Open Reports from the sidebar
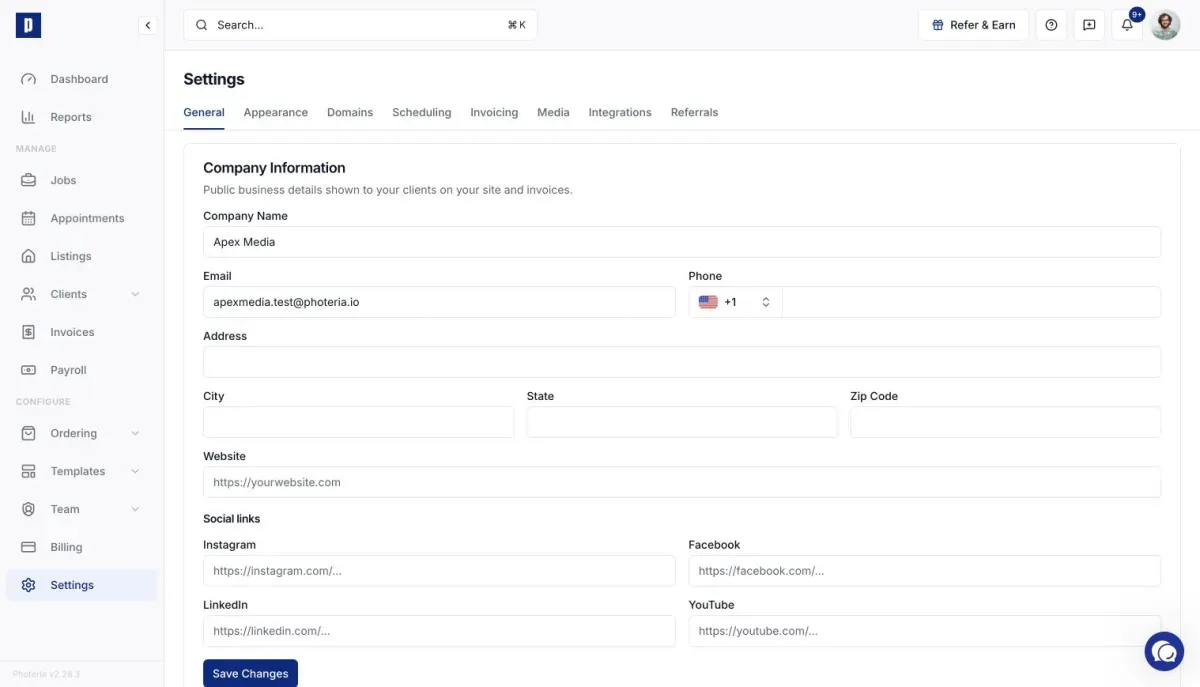 (82, 117)
